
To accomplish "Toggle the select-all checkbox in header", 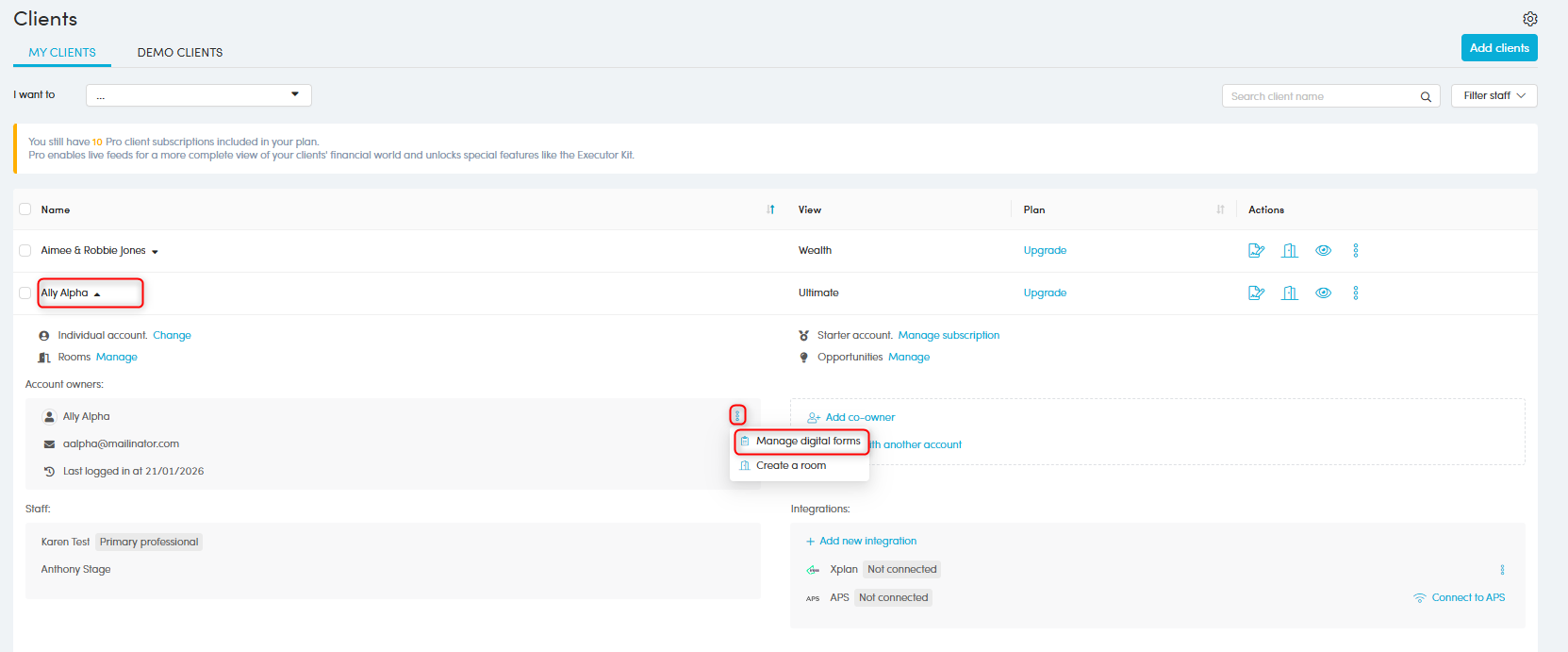I will pos(25,209).
